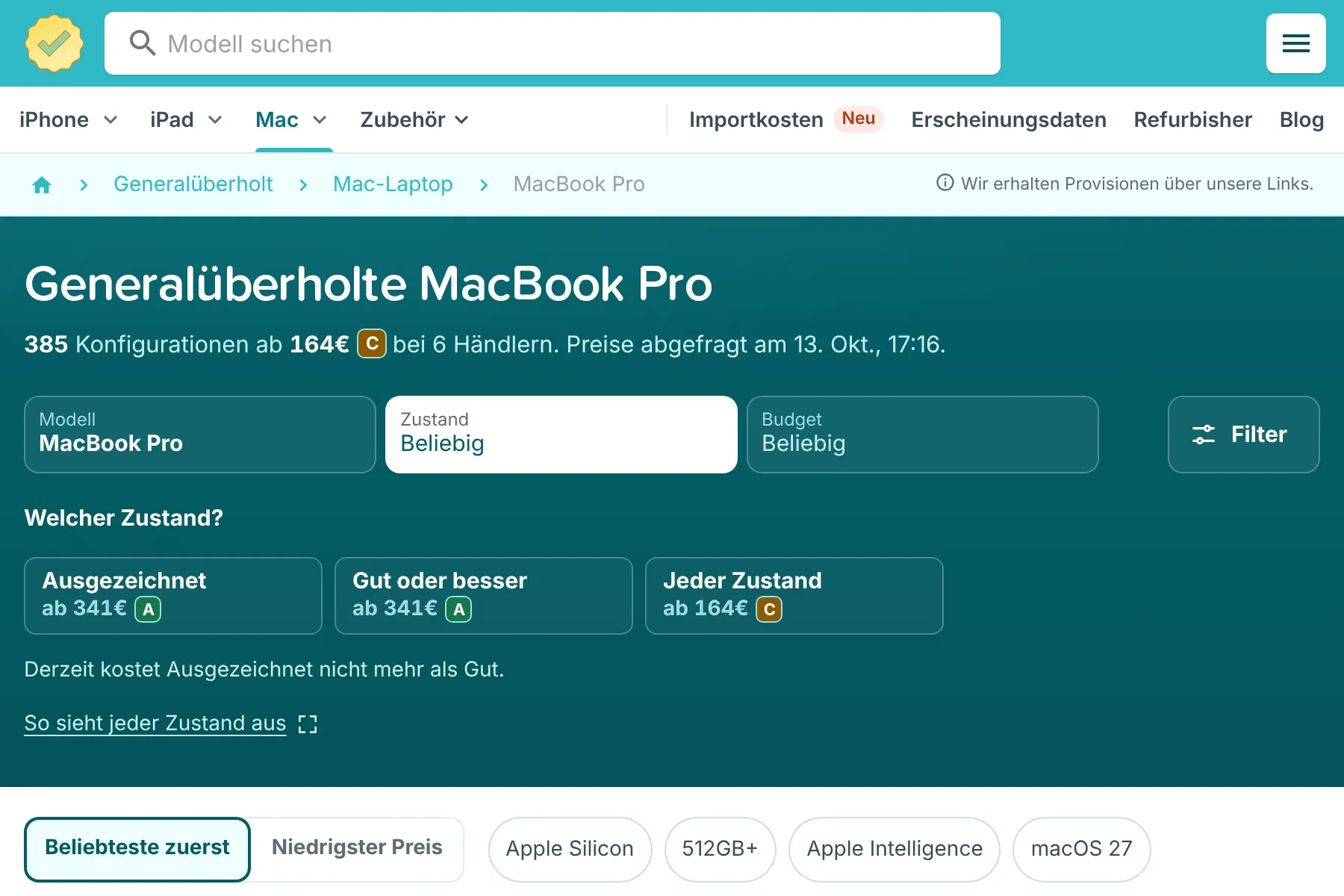Open 'So sieht jeder Zustand aus' link
Screen dimensions: 1344x896
pyautogui.click(x=155, y=723)
